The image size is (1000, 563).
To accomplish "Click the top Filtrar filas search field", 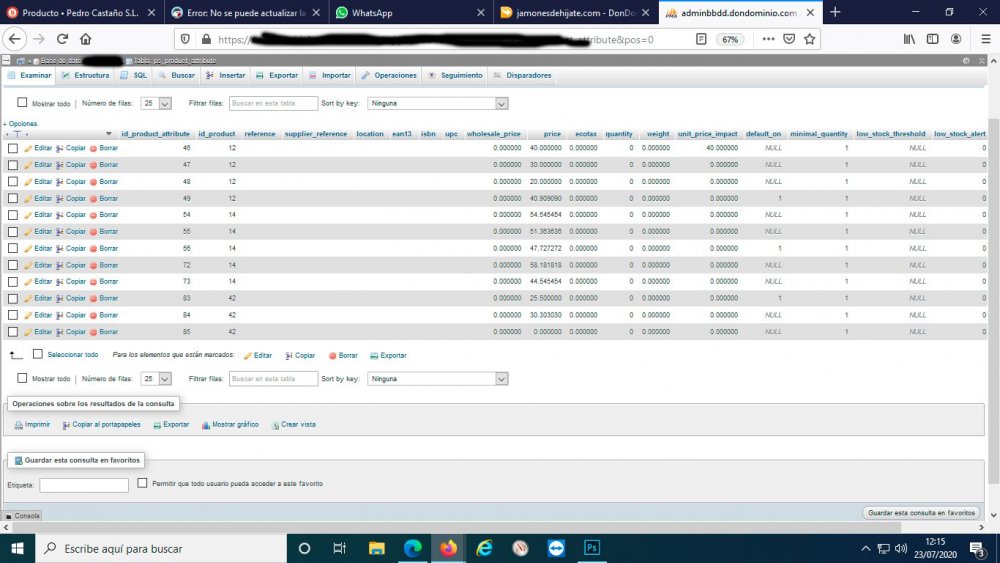I will point(273,103).
